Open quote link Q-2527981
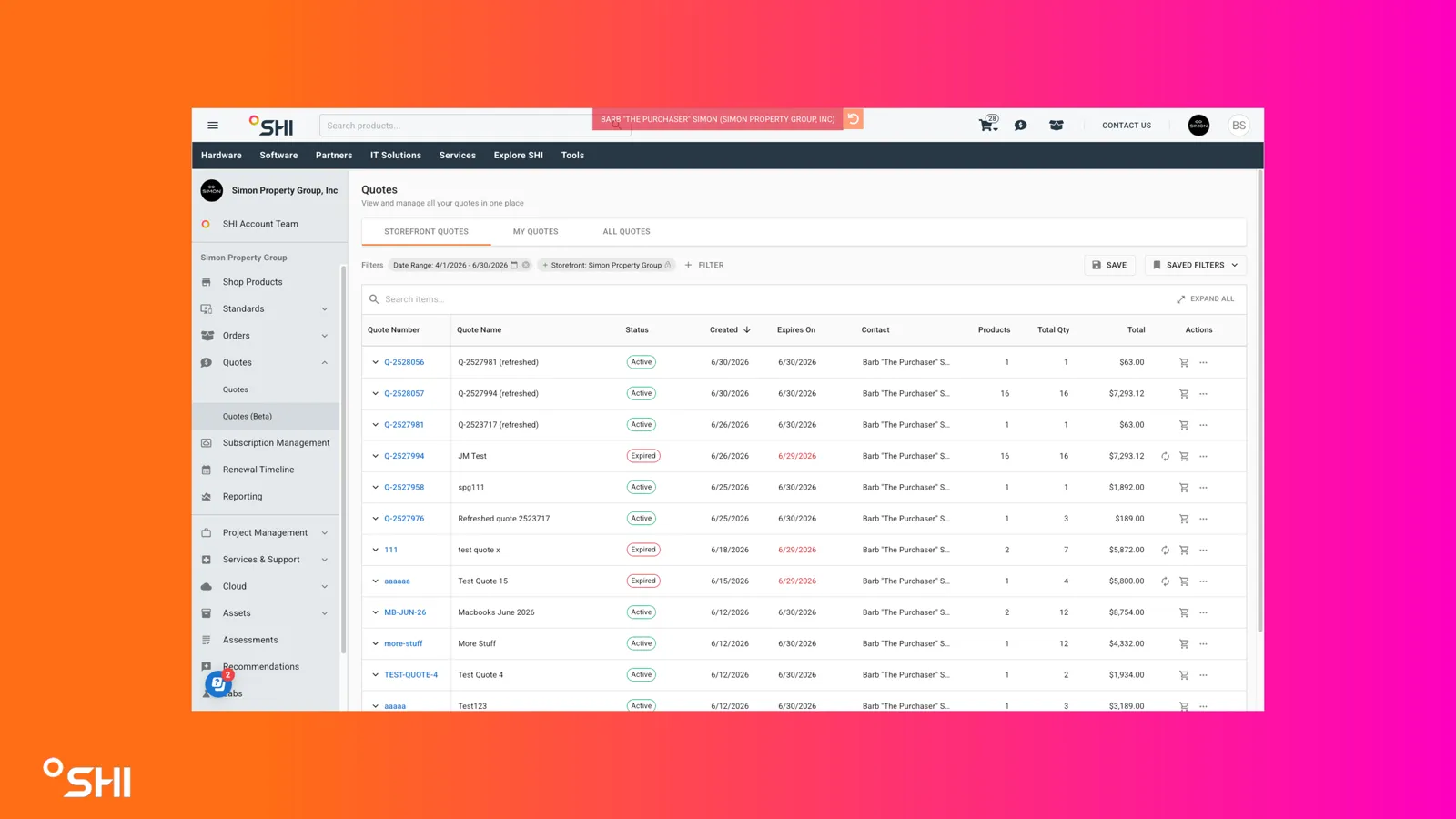 (404, 425)
